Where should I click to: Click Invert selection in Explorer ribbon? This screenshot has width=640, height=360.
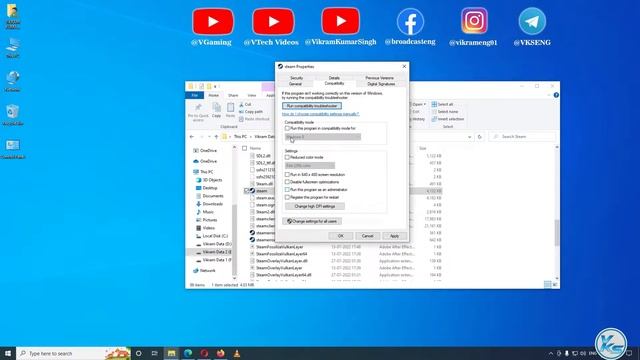click(448, 119)
